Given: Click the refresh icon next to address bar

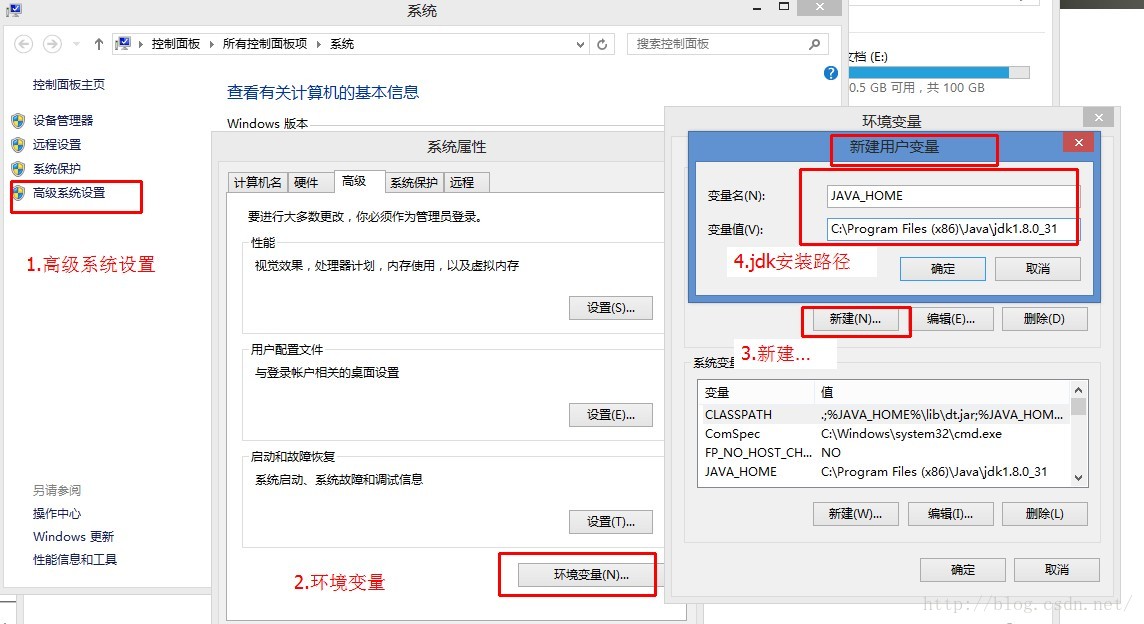Looking at the screenshot, I should point(602,45).
